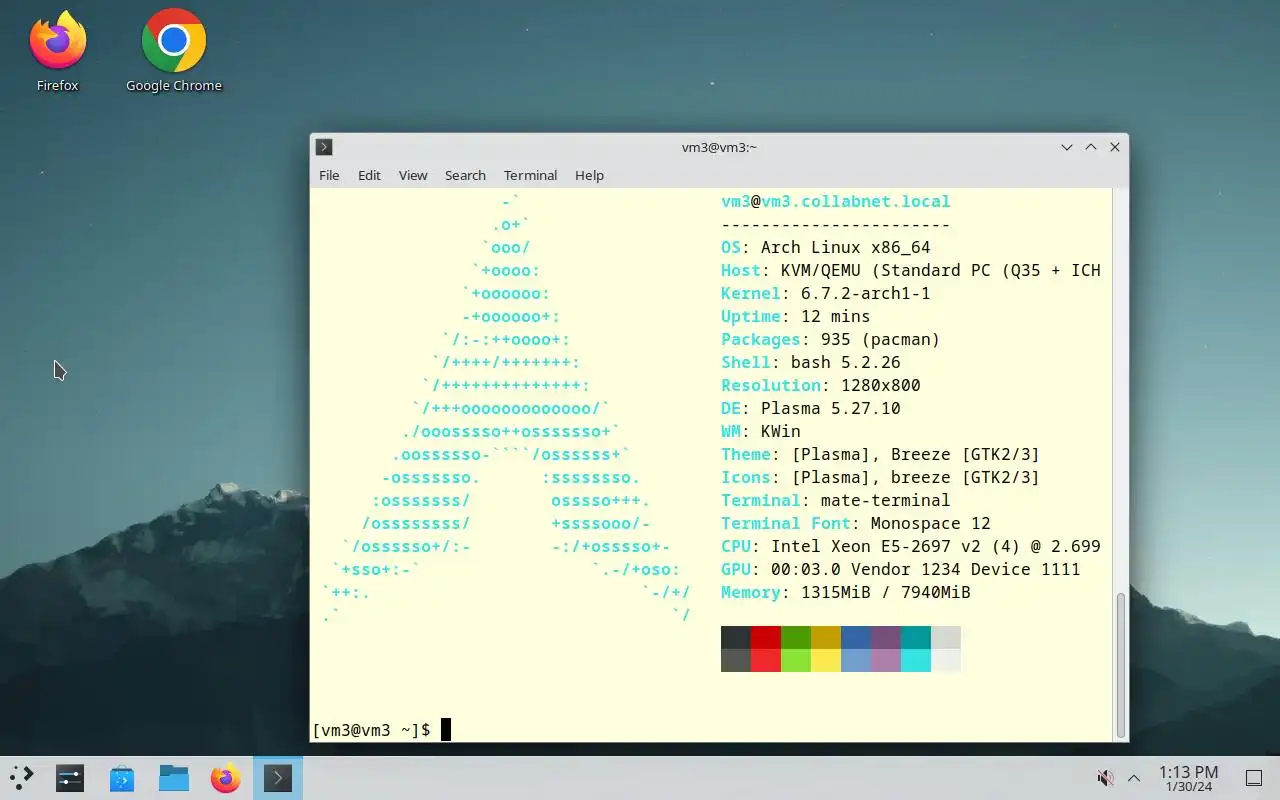Minimize the terminal window
Screen dimensions: 1280x800
tap(1067, 147)
